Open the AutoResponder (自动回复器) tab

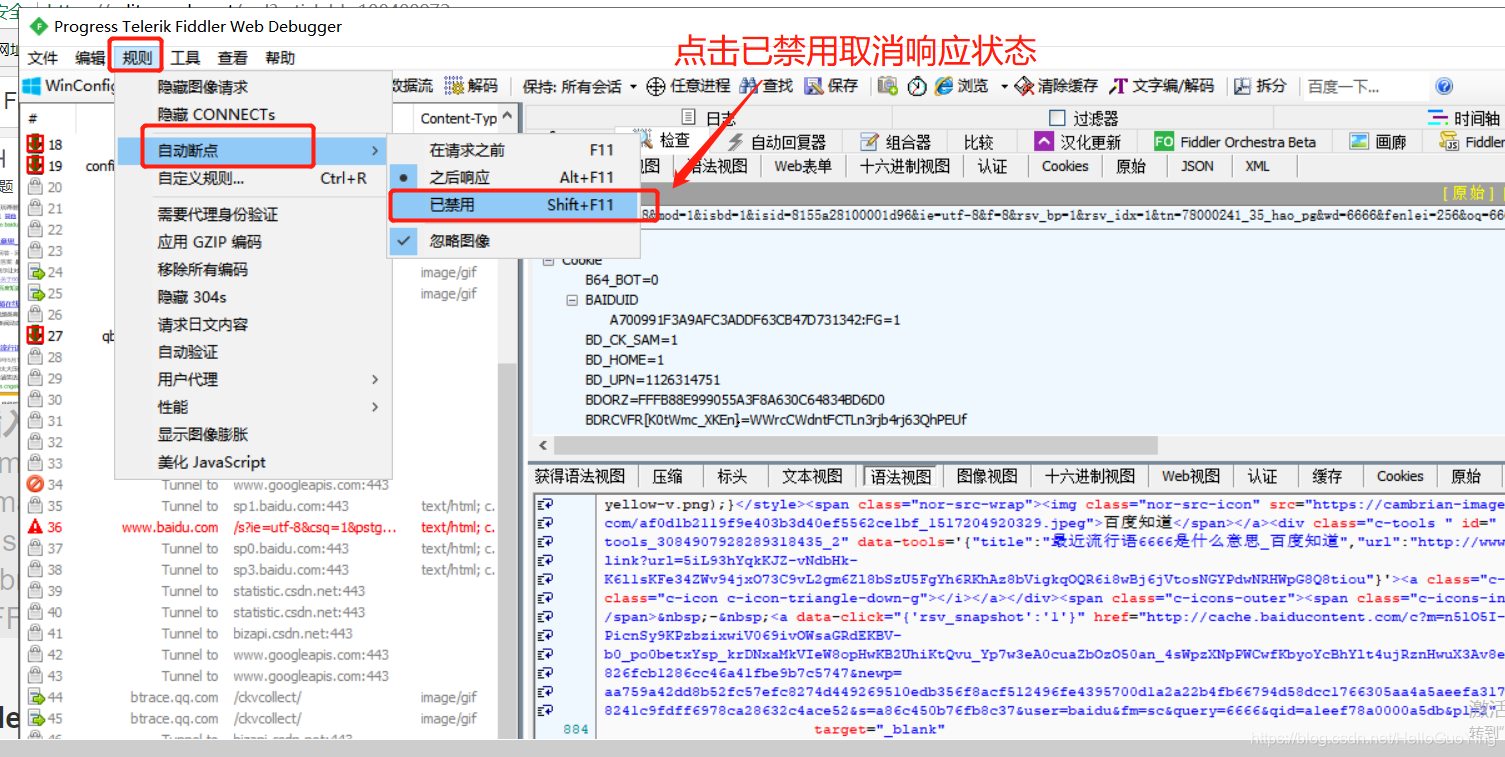point(776,142)
